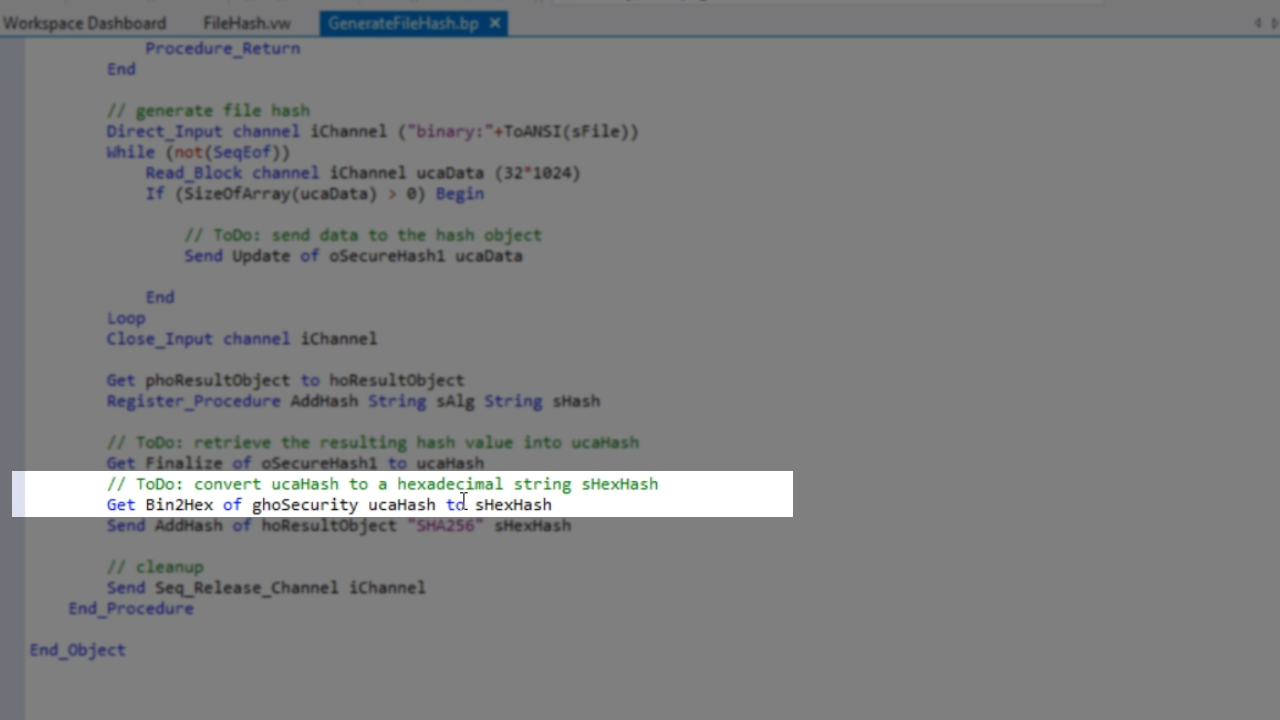Click the Register_Procedure AddHash line

[353, 401]
